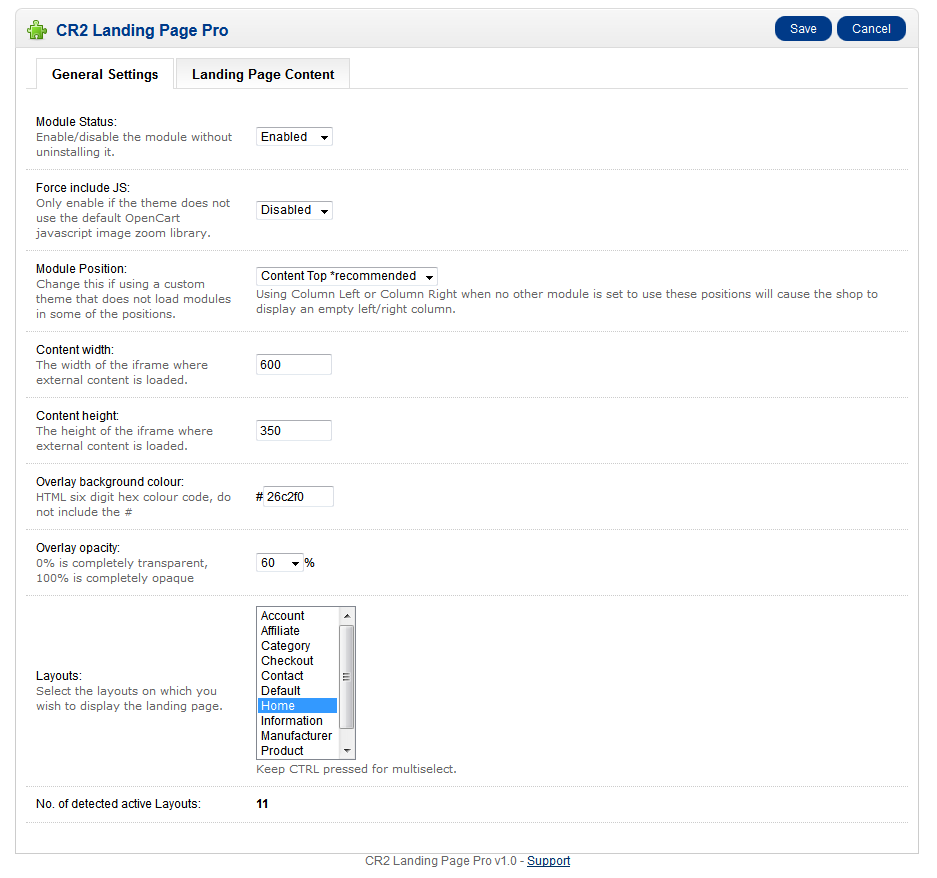Screen dimensions: 937x878
Task: Switch to the General Settings tab
Action: (x=105, y=74)
